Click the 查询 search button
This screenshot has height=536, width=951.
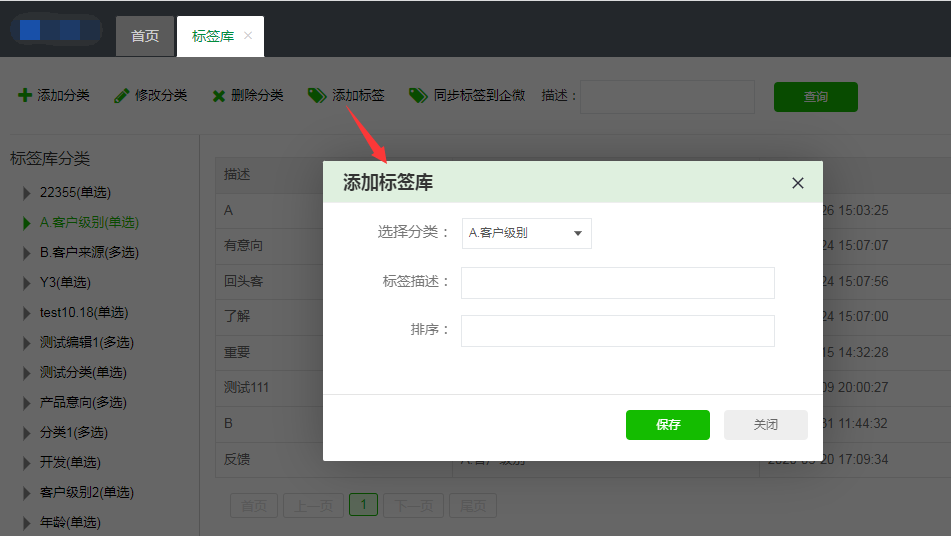tap(815, 97)
